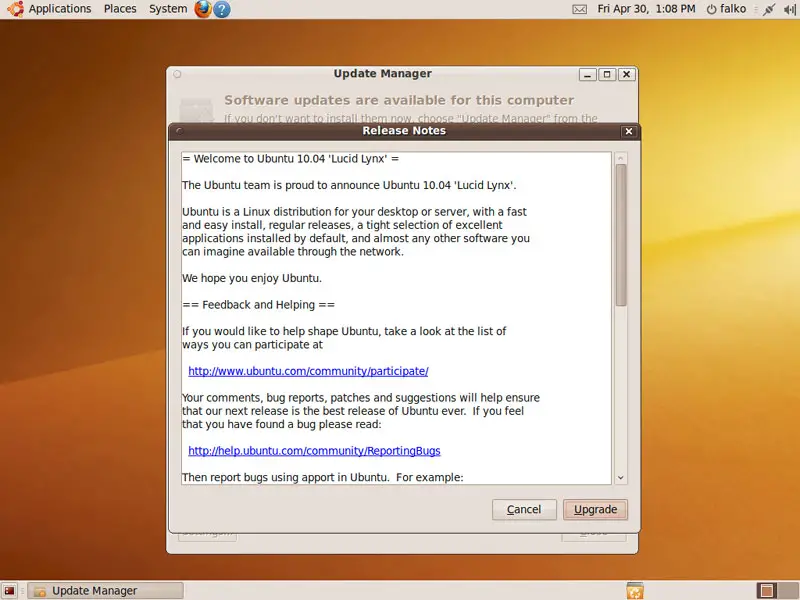The height and width of the screenshot is (600, 800).
Task: Click the Show Desktop icon in bottom panel
Action: 10,591
